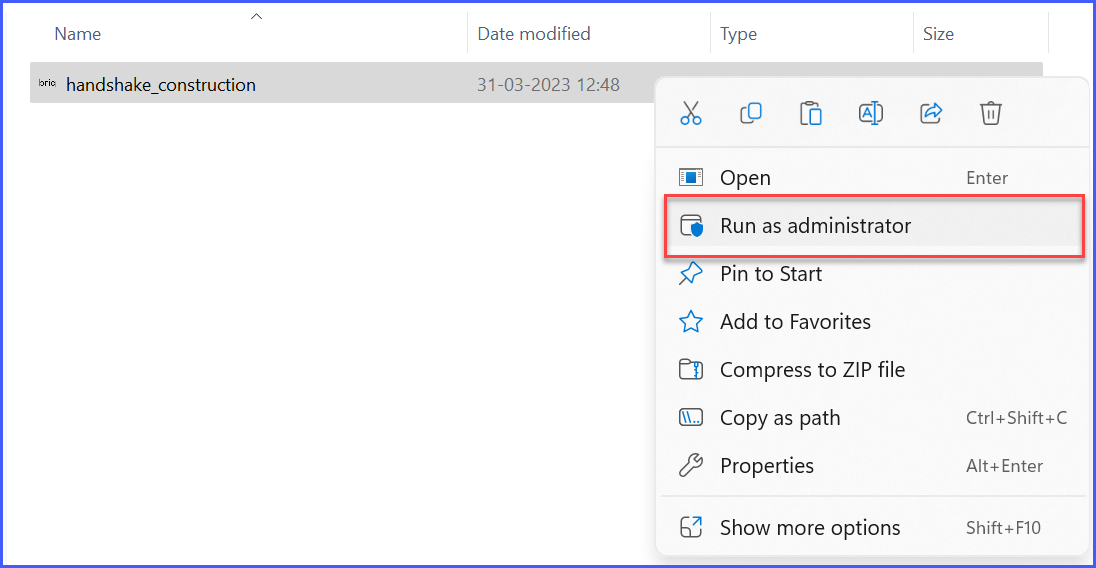Click the Cut scissors icon
1096x568 pixels.
coord(691,113)
